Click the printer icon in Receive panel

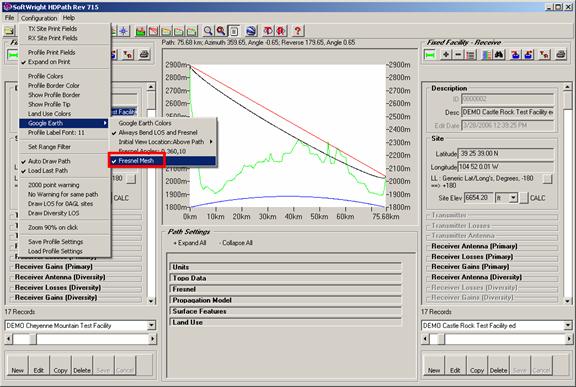(560, 55)
